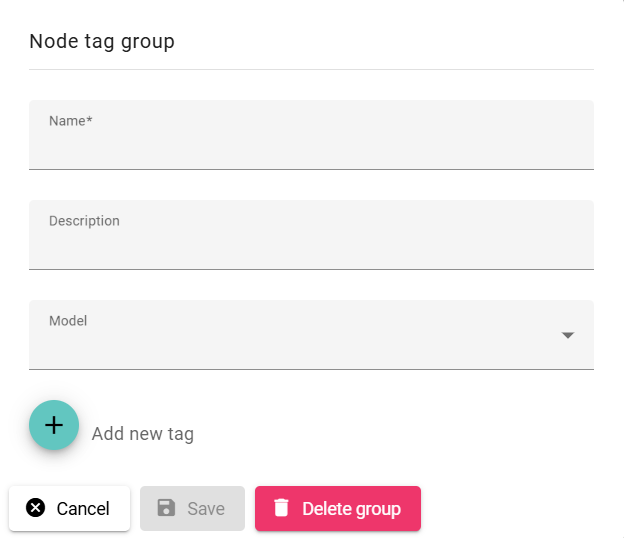Click the Model field label
The width and height of the screenshot is (624, 538).
coord(68,321)
